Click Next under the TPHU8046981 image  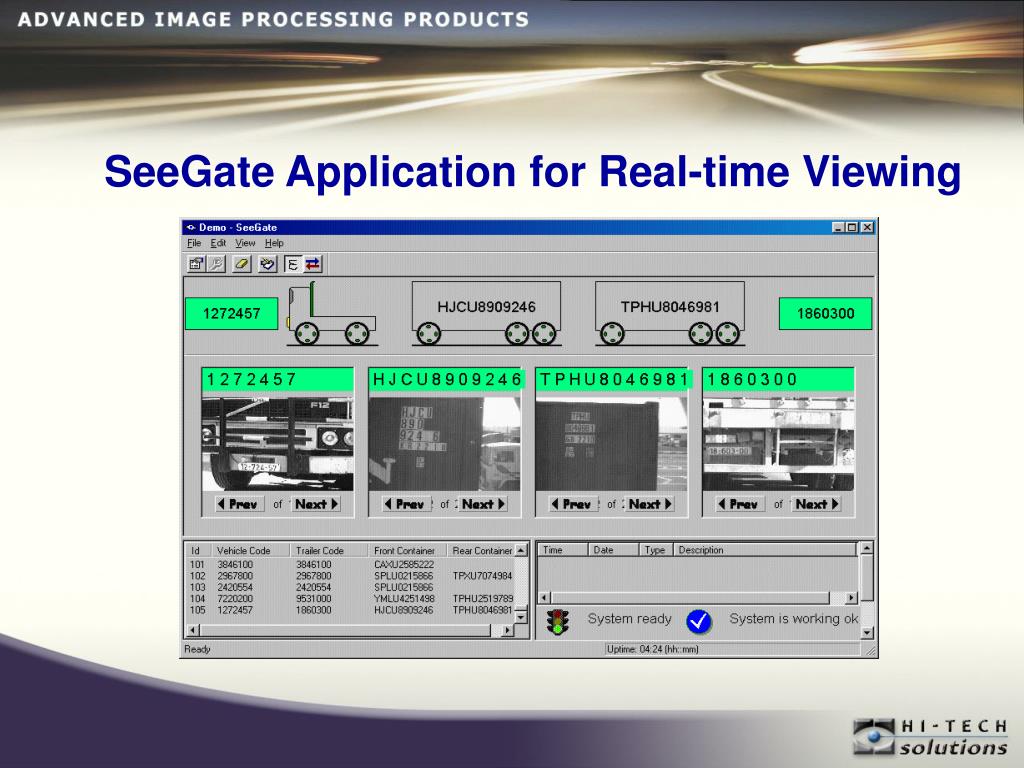coord(650,504)
